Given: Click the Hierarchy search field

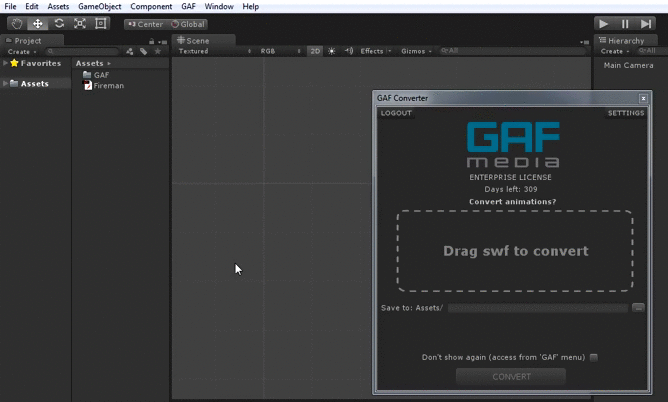Looking at the screenshot, I should [651, 51].
